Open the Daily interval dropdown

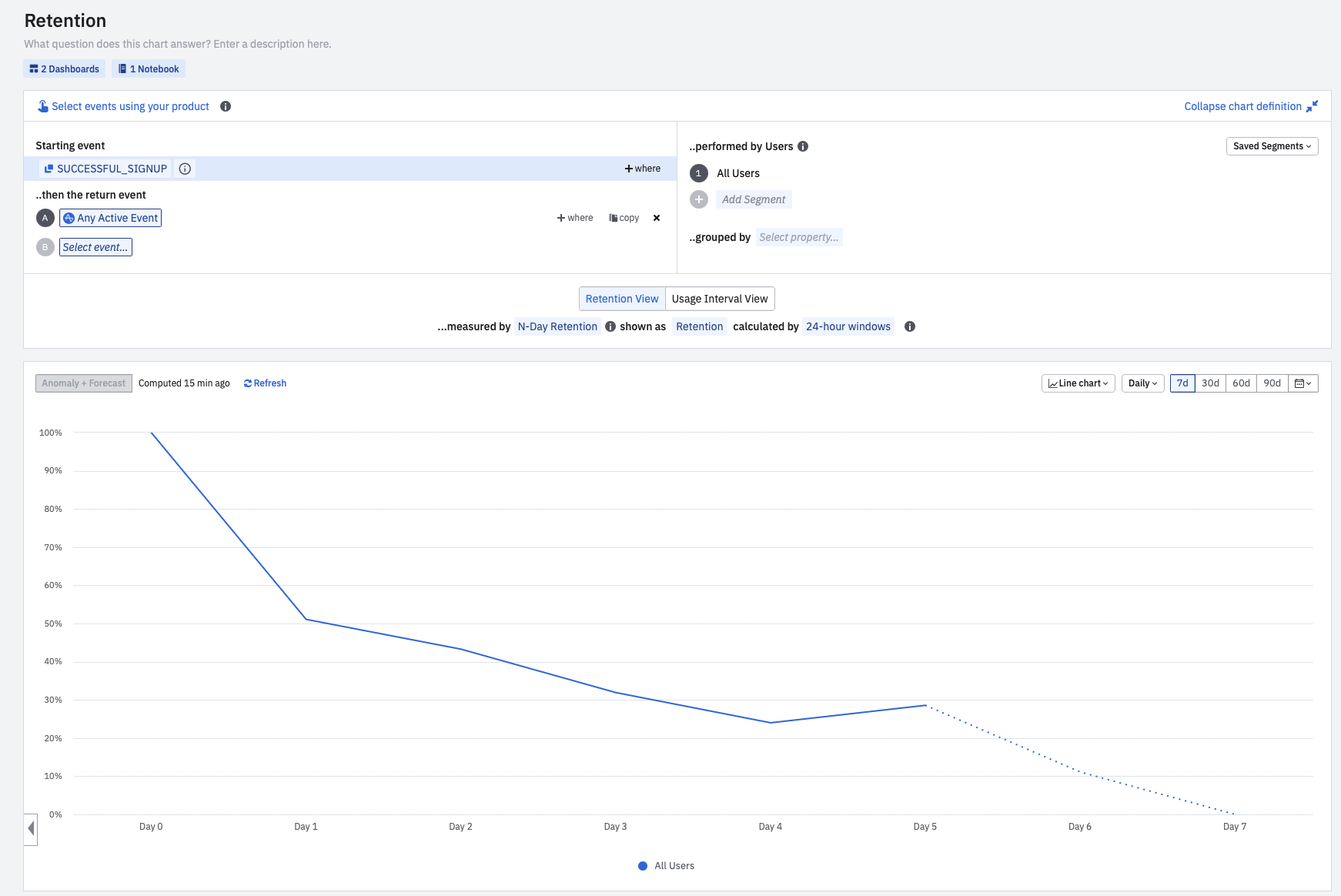click(x=1142, y=383)
